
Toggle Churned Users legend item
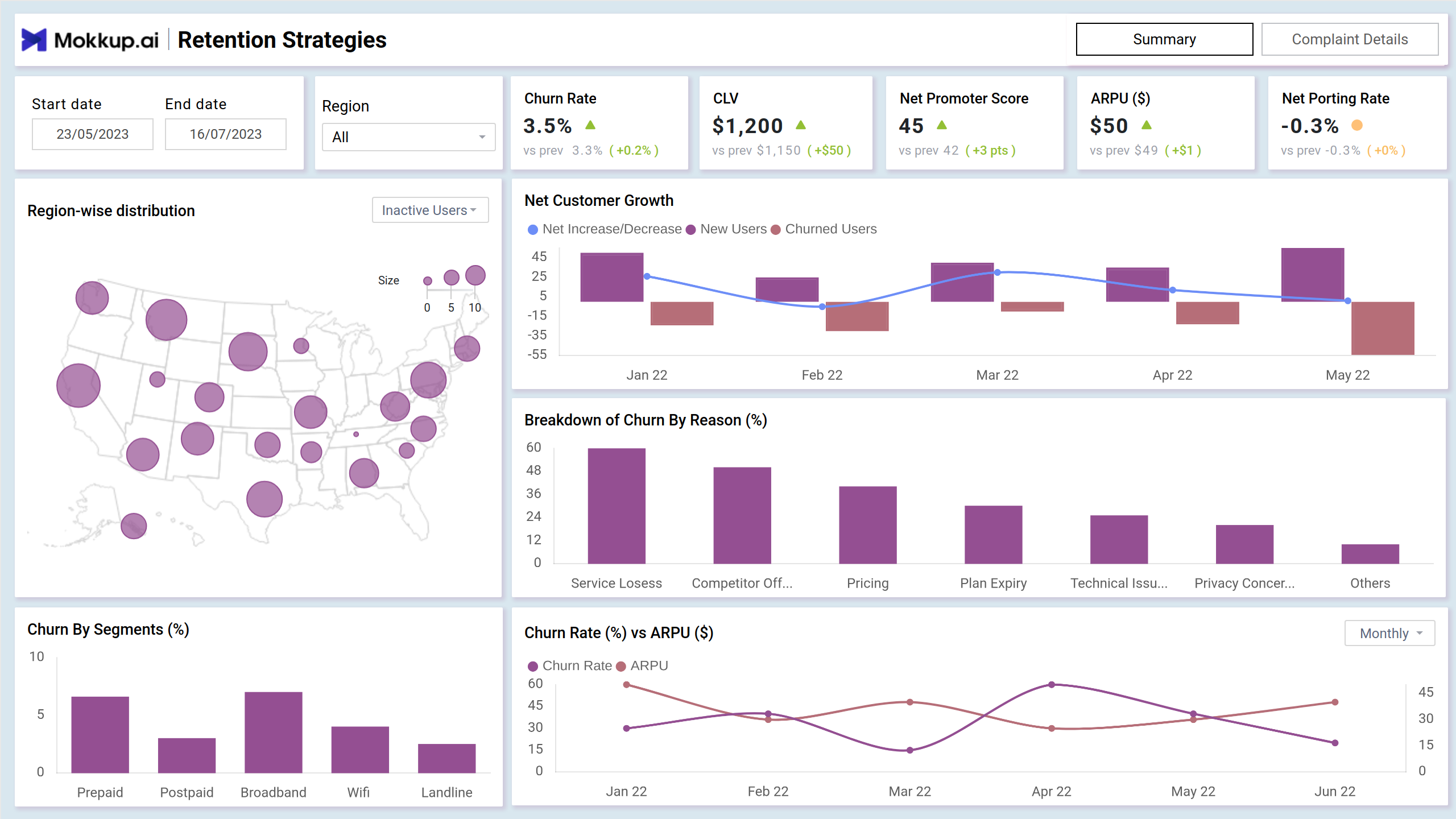coord(824,229)
